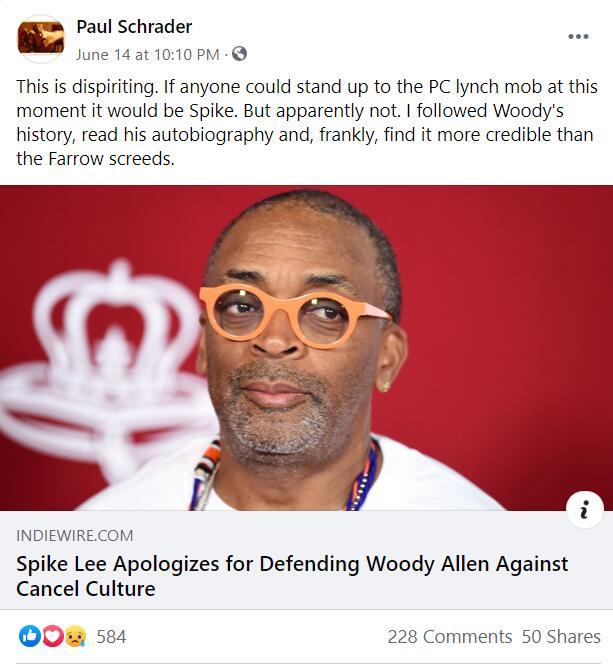Open the three-dot post options menu
This screenshot has width=613, height=665.
(x=578, y=36)
